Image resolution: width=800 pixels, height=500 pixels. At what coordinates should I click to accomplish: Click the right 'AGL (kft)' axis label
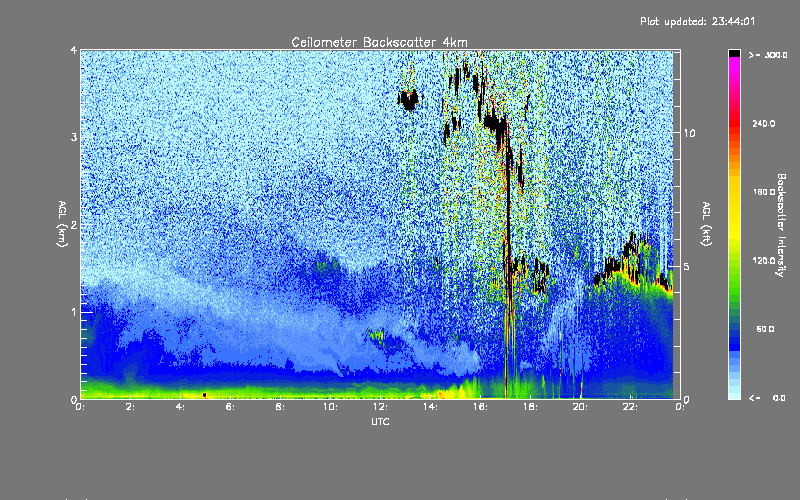[707, 224]
